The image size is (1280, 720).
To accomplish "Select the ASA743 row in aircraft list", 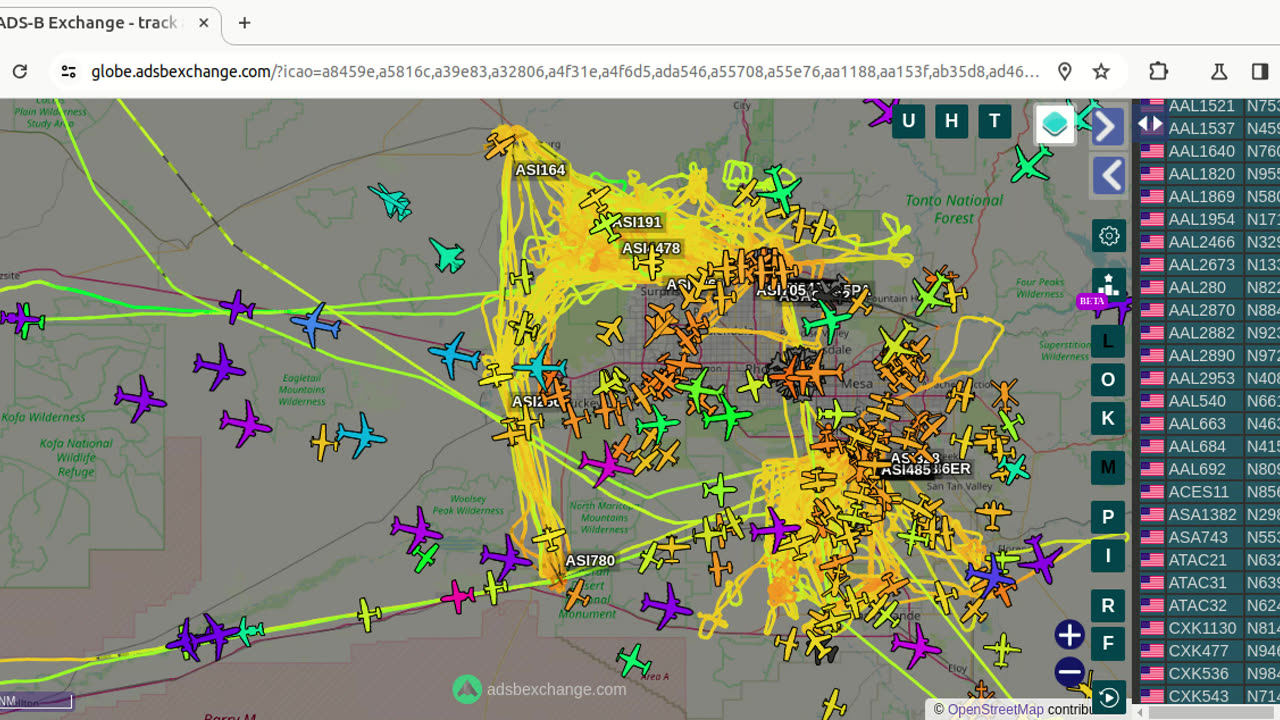I will (1208, 537).
